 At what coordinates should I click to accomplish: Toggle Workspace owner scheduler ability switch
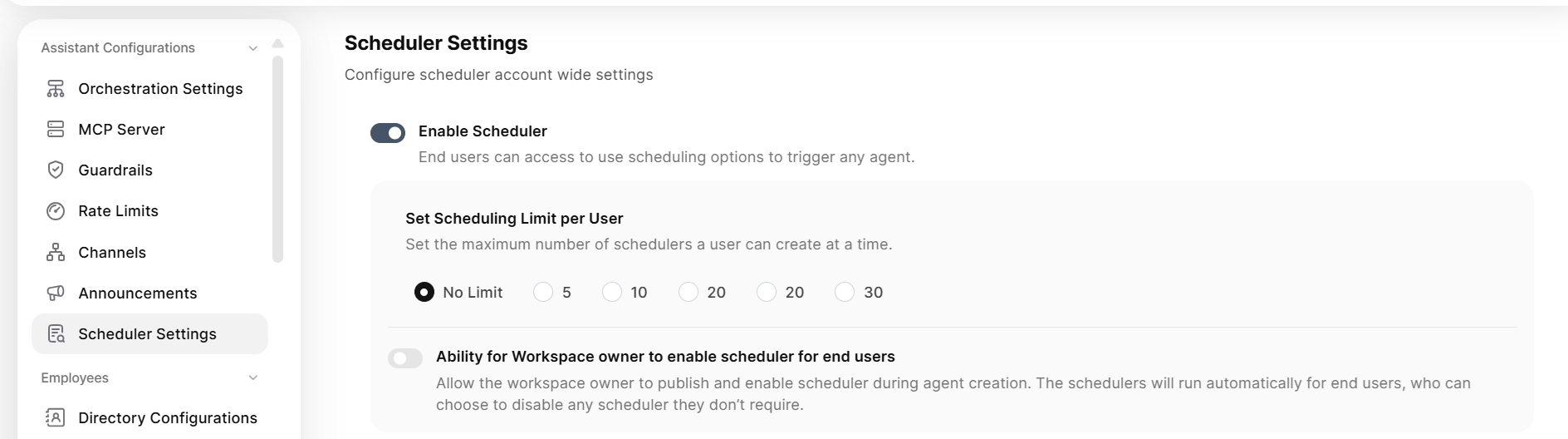click(405, 358)
